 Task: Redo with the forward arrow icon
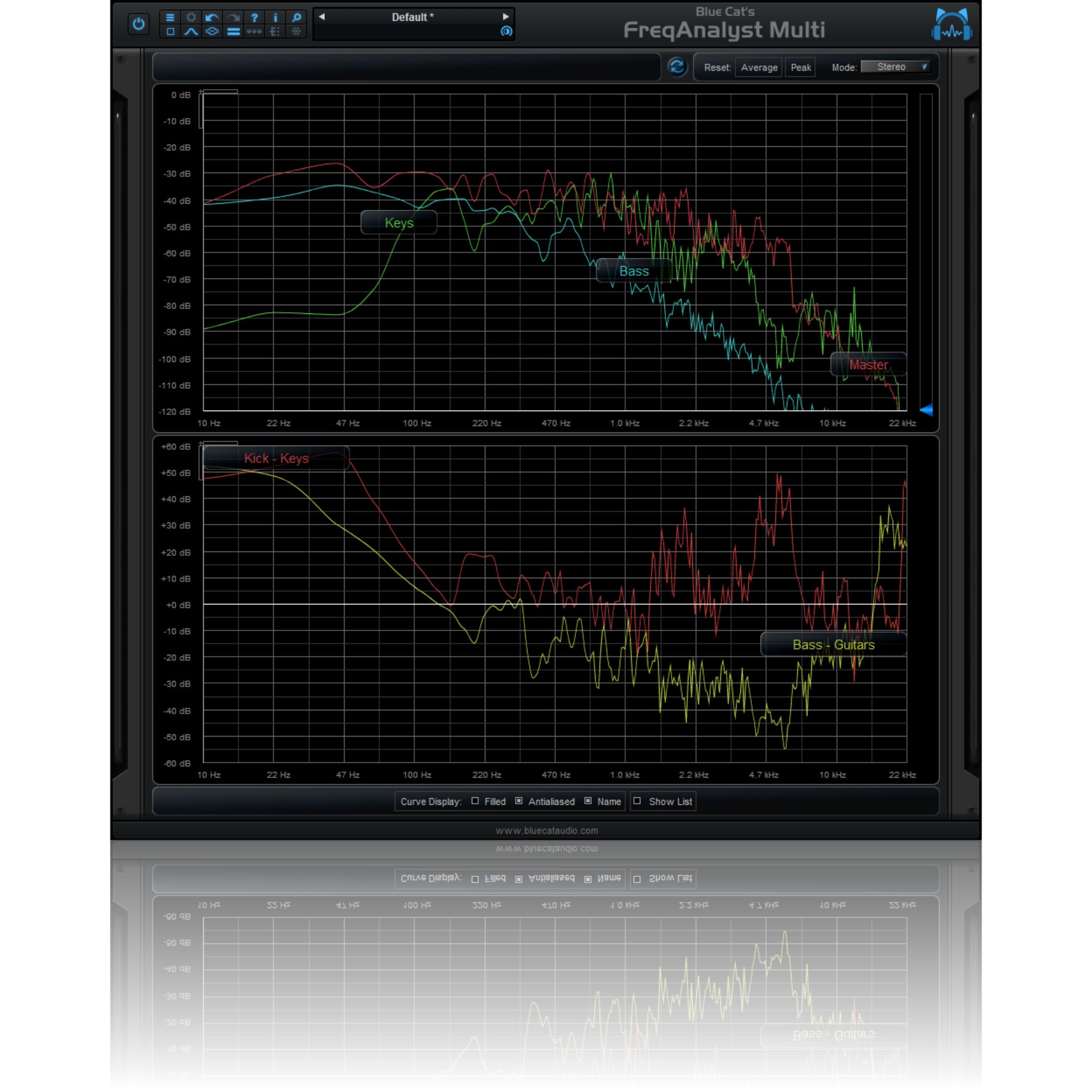233,17
